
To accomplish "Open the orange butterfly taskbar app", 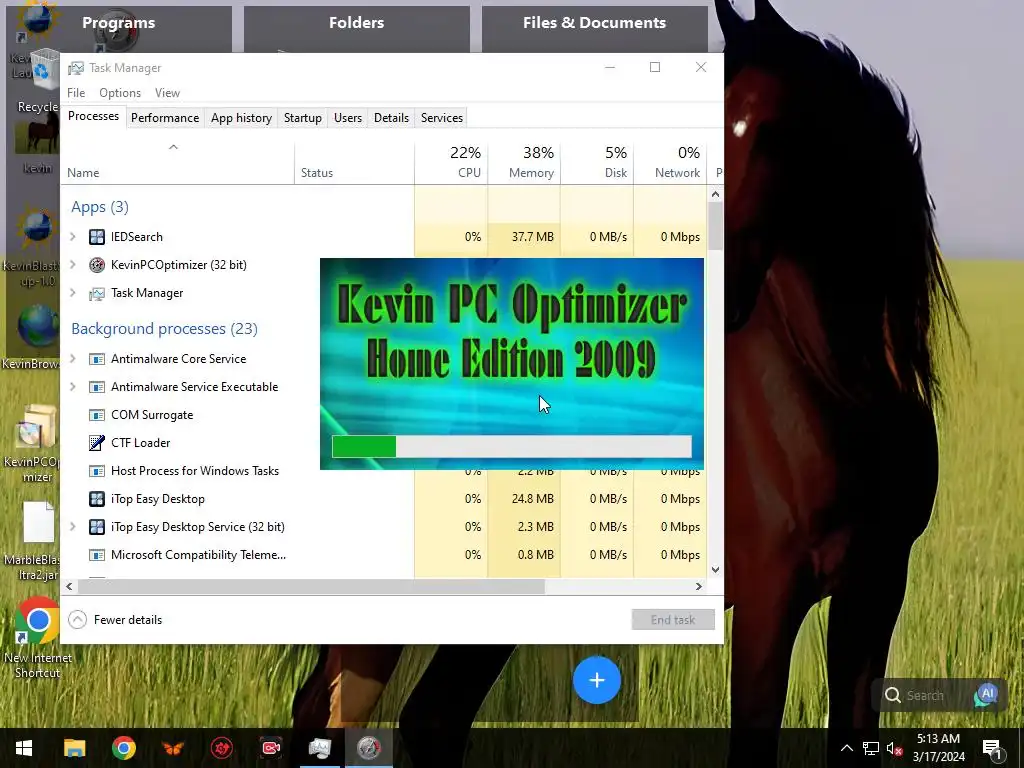I will pyautogui.click(x=172, y=748).
